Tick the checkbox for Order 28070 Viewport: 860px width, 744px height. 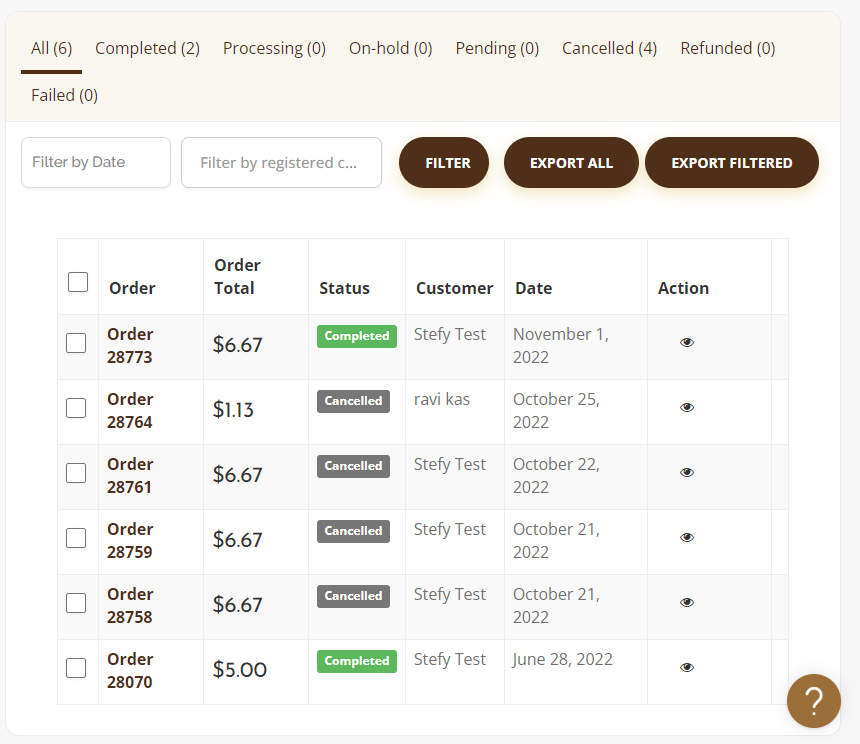tap(76, 668)
